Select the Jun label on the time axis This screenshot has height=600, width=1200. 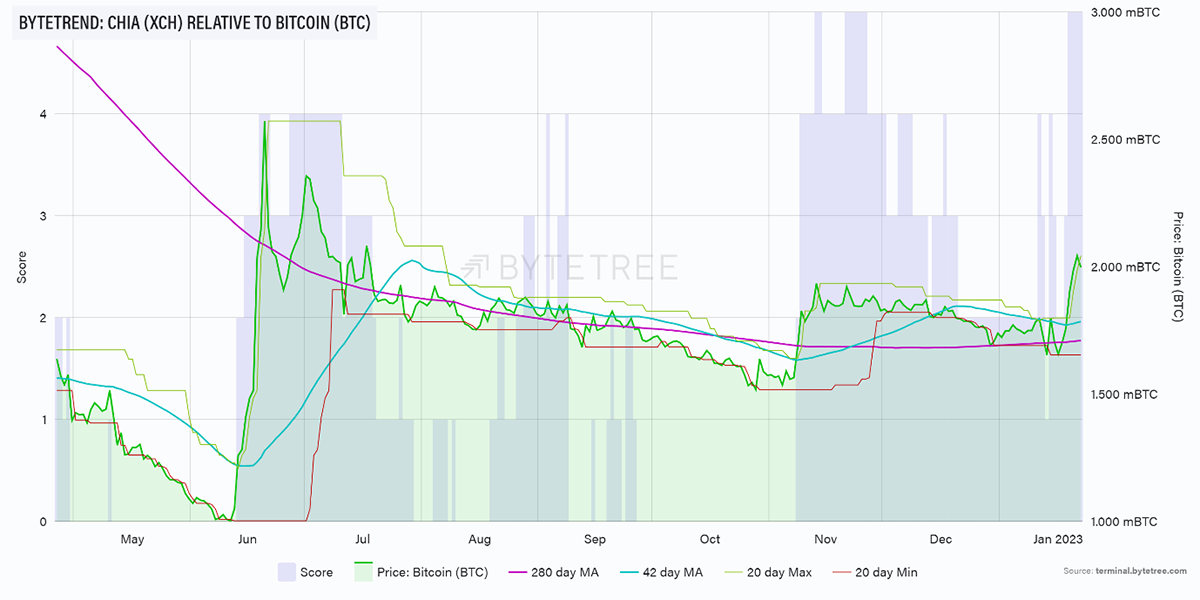coord(248,540)
